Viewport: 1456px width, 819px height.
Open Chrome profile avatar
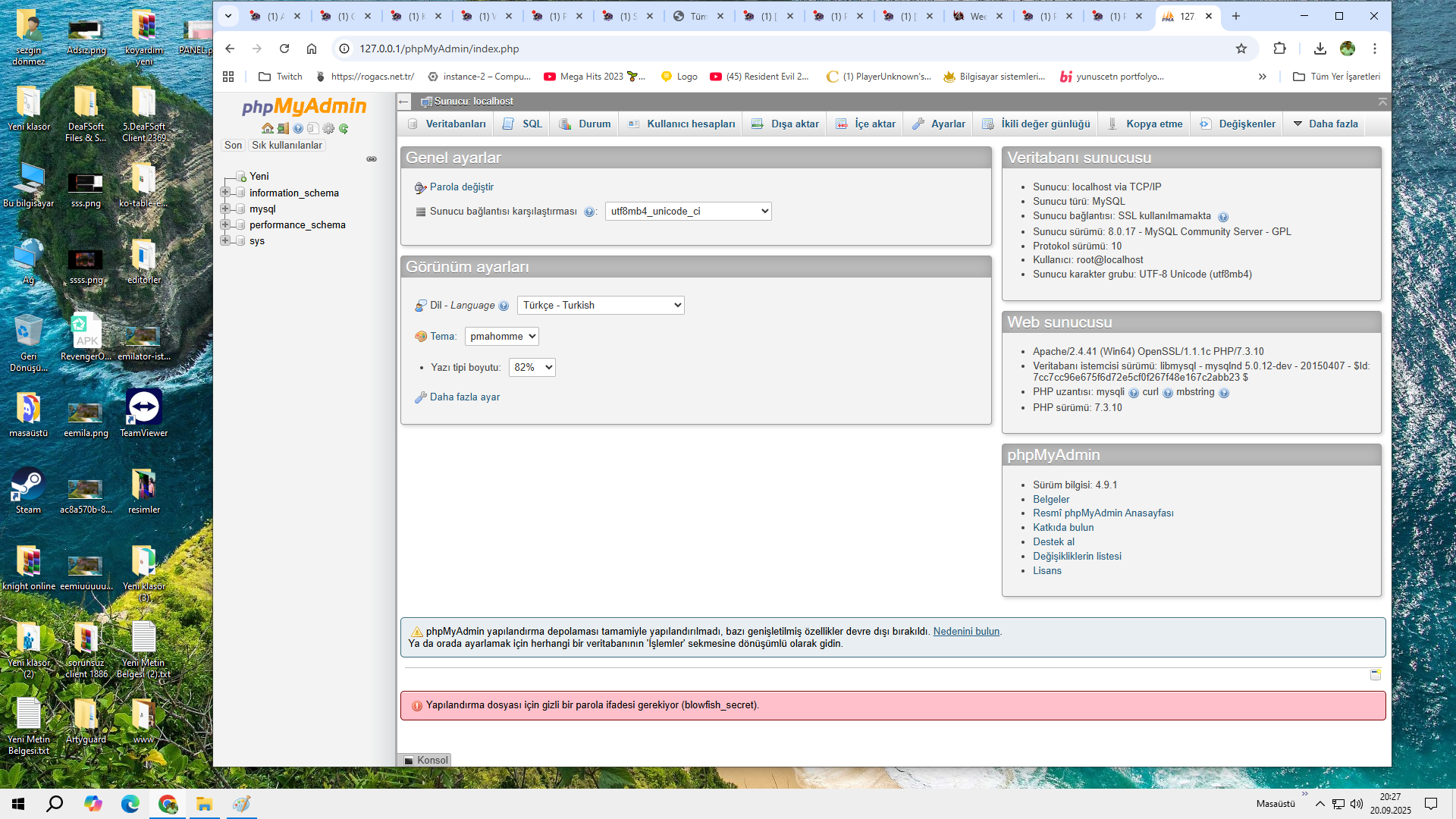[x=1348, y=49]
